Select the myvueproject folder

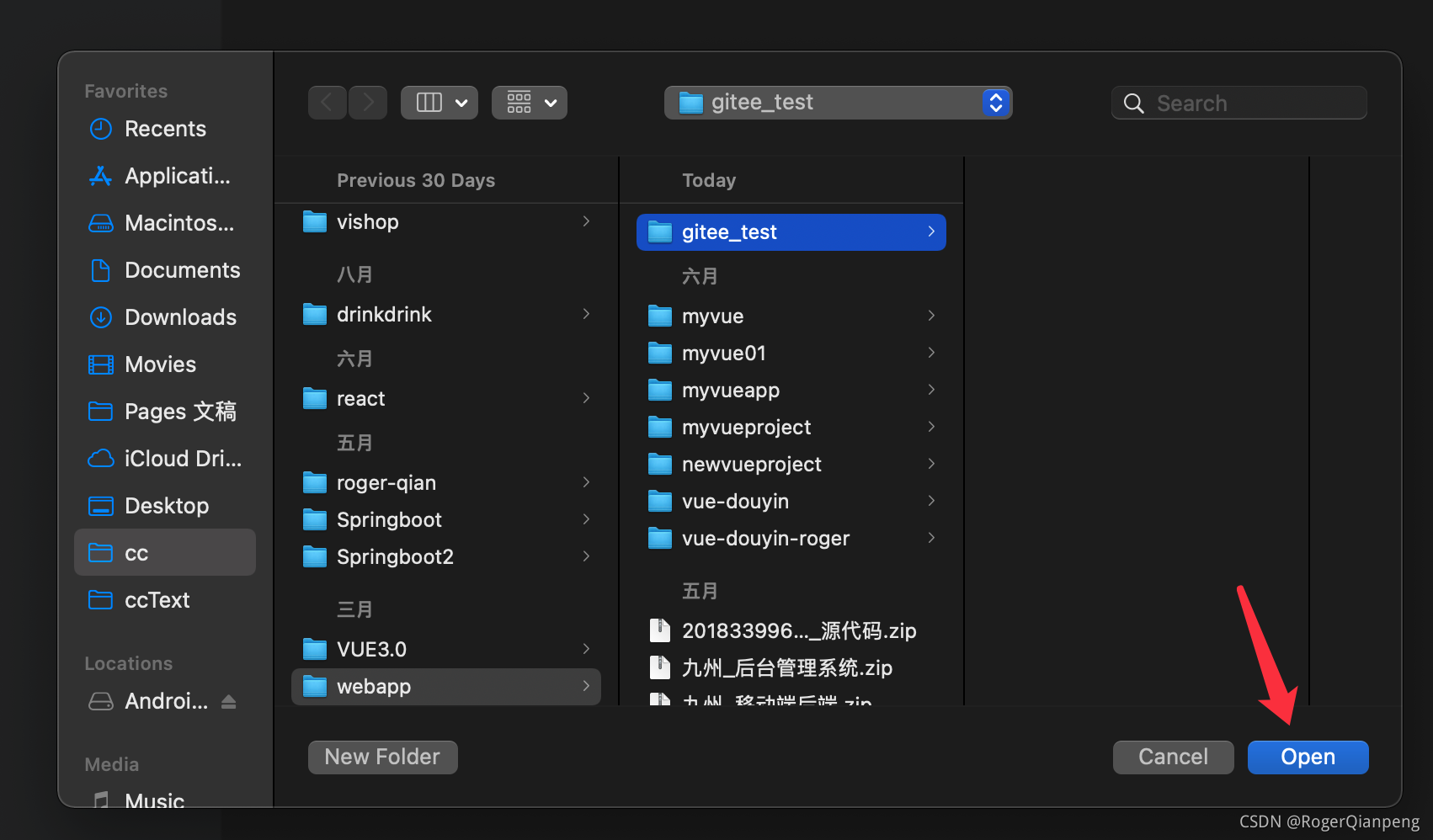point(791,428)
